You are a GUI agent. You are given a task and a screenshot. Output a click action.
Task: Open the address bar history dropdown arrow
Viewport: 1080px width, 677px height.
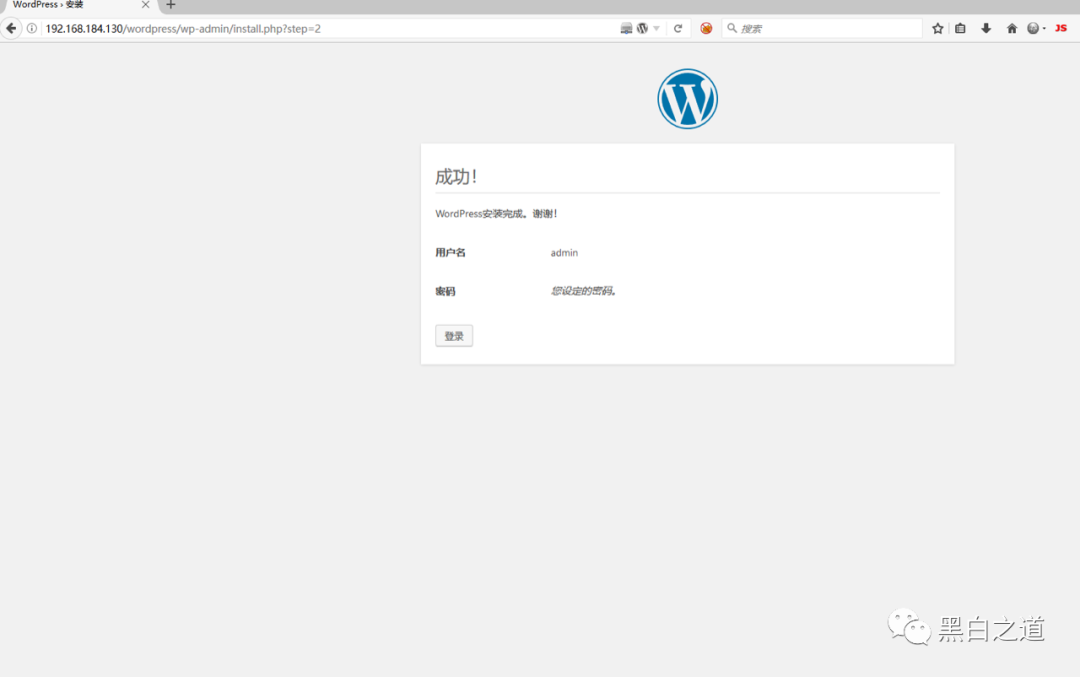coord(656,29)
